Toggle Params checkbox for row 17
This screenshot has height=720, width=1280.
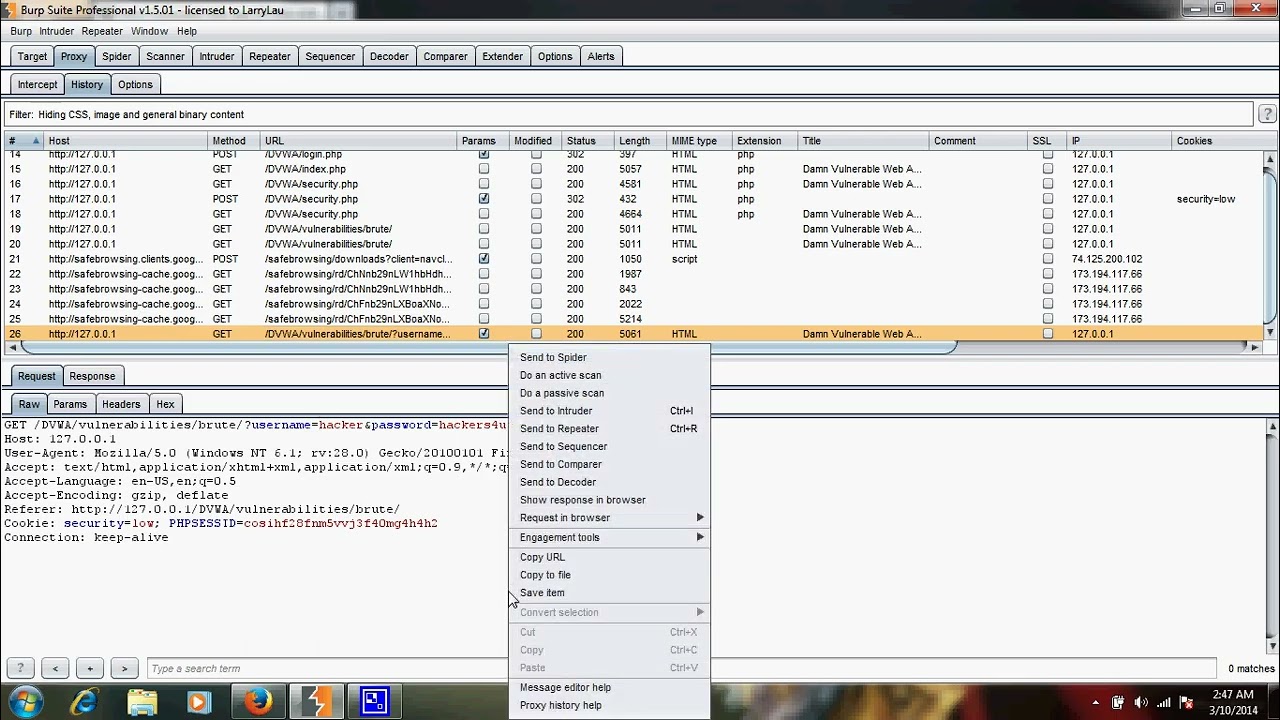(x=484, y=199)
